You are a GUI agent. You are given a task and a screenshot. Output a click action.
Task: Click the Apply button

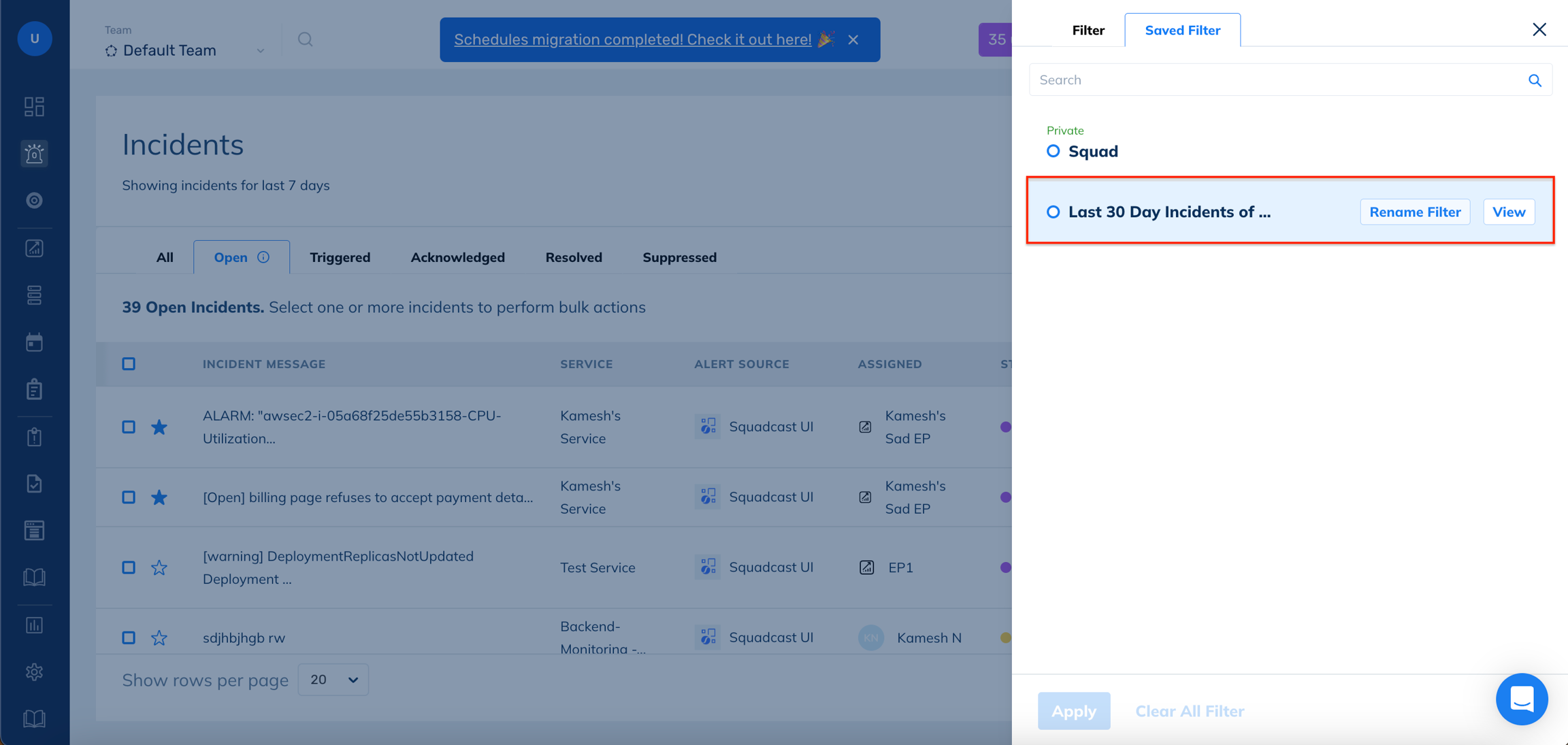1074,711
